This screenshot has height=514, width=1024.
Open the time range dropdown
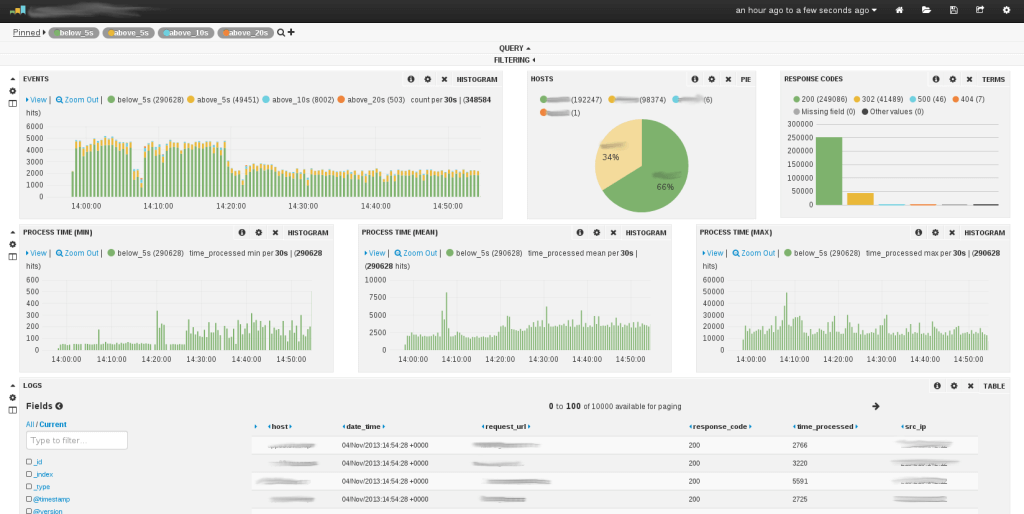pyautogui.click(x=806, y=10)
